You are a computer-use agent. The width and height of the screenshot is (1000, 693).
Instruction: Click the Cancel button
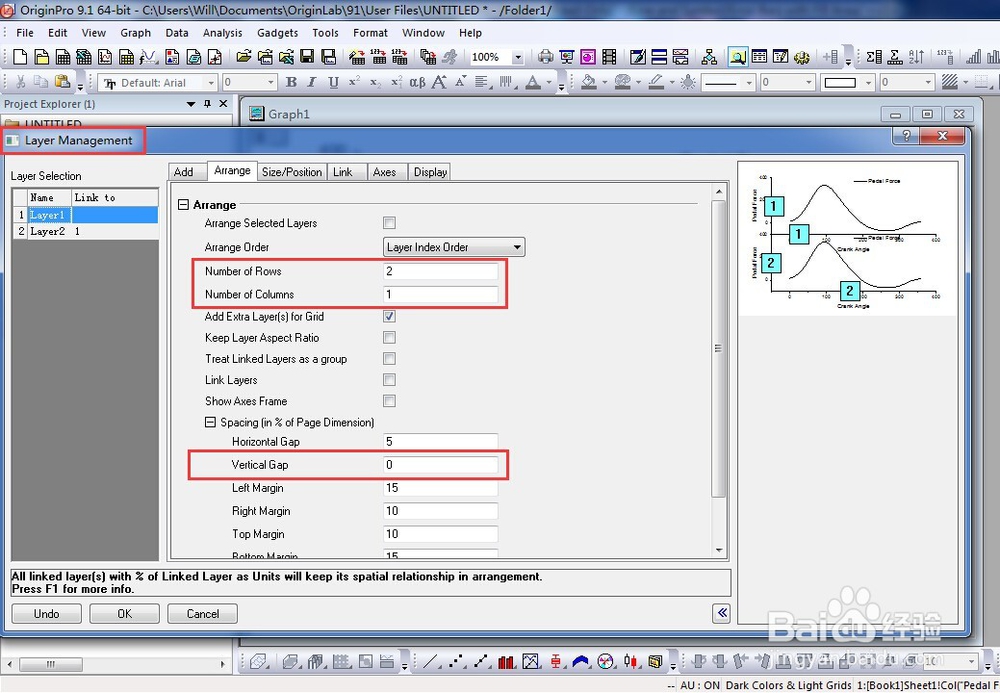coord(203,613)
